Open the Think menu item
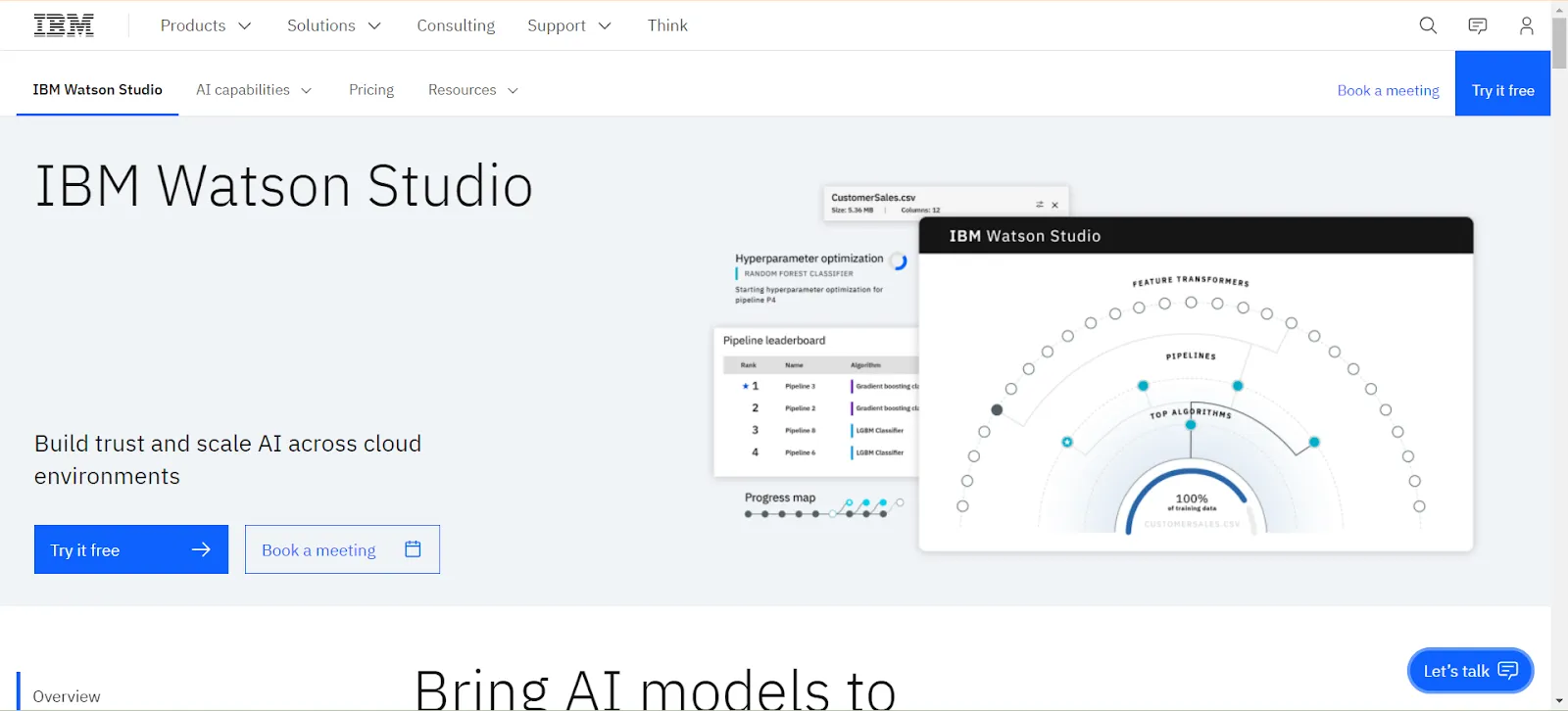This screenshot has width=1568, height=711. pos(667,25)
